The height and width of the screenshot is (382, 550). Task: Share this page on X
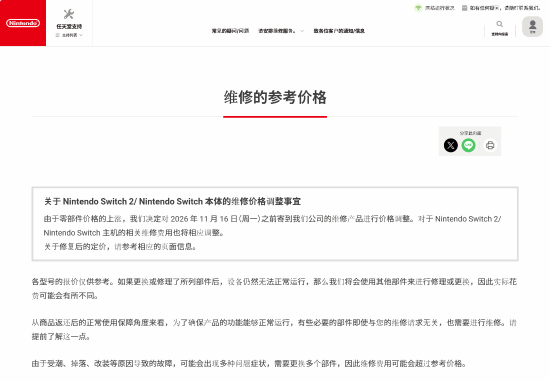pyautogui.click(x=451, y=145)
